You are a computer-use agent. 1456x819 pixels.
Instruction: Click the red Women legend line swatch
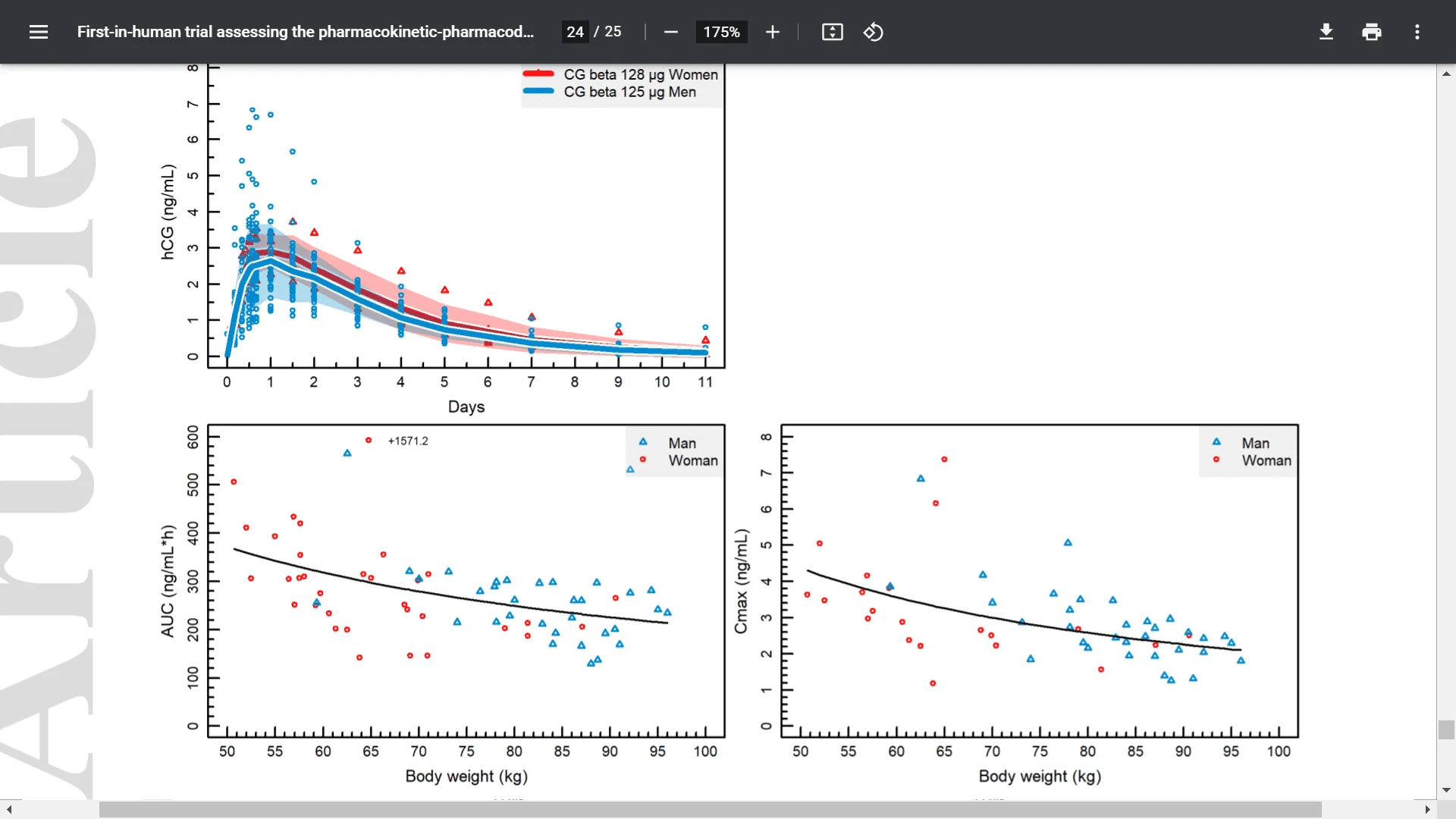[x=538, y=74]
